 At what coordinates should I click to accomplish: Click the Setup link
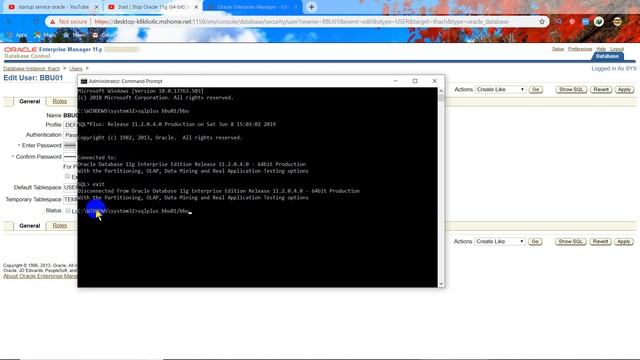[558, 49]
